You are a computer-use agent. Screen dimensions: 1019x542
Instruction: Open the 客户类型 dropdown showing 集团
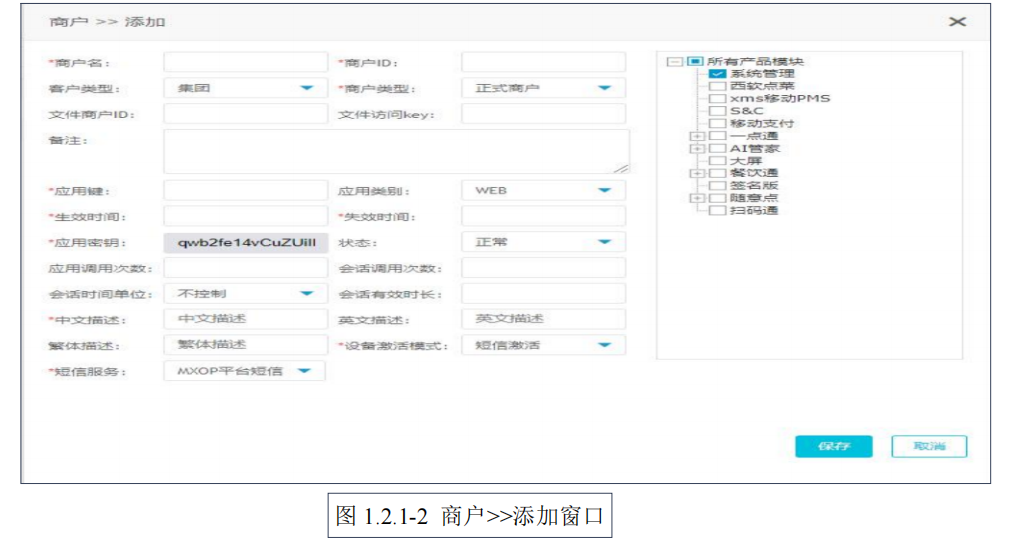[246, 88]
